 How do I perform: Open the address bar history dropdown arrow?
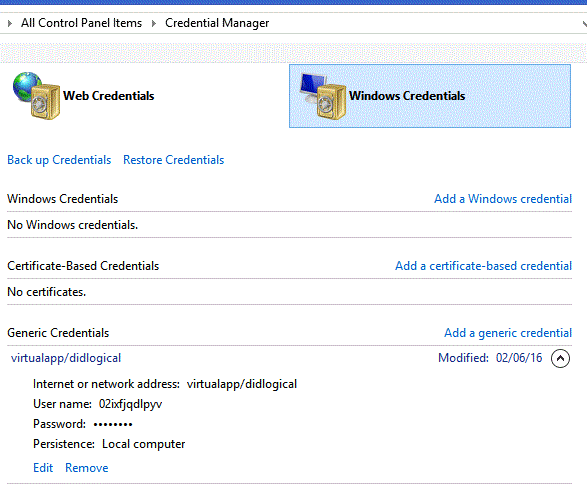(x=584, y=24)
